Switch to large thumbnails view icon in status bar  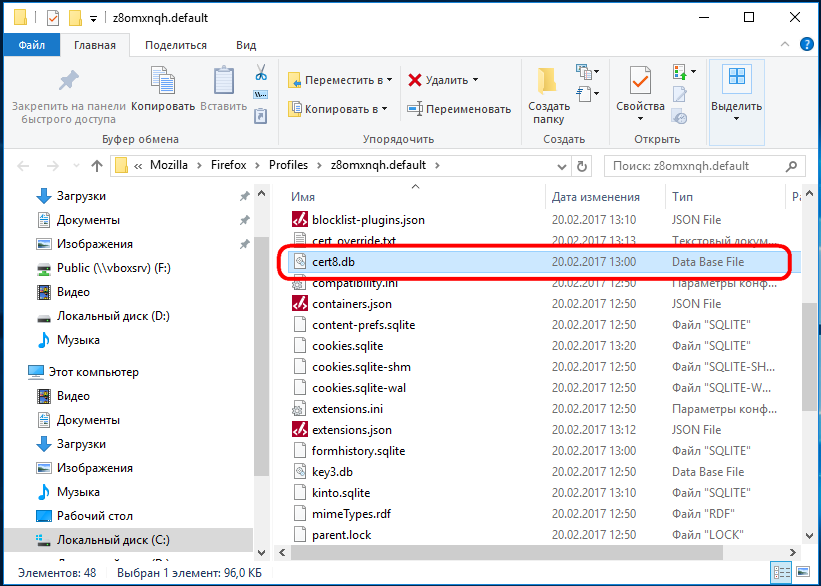pos(803,571)
